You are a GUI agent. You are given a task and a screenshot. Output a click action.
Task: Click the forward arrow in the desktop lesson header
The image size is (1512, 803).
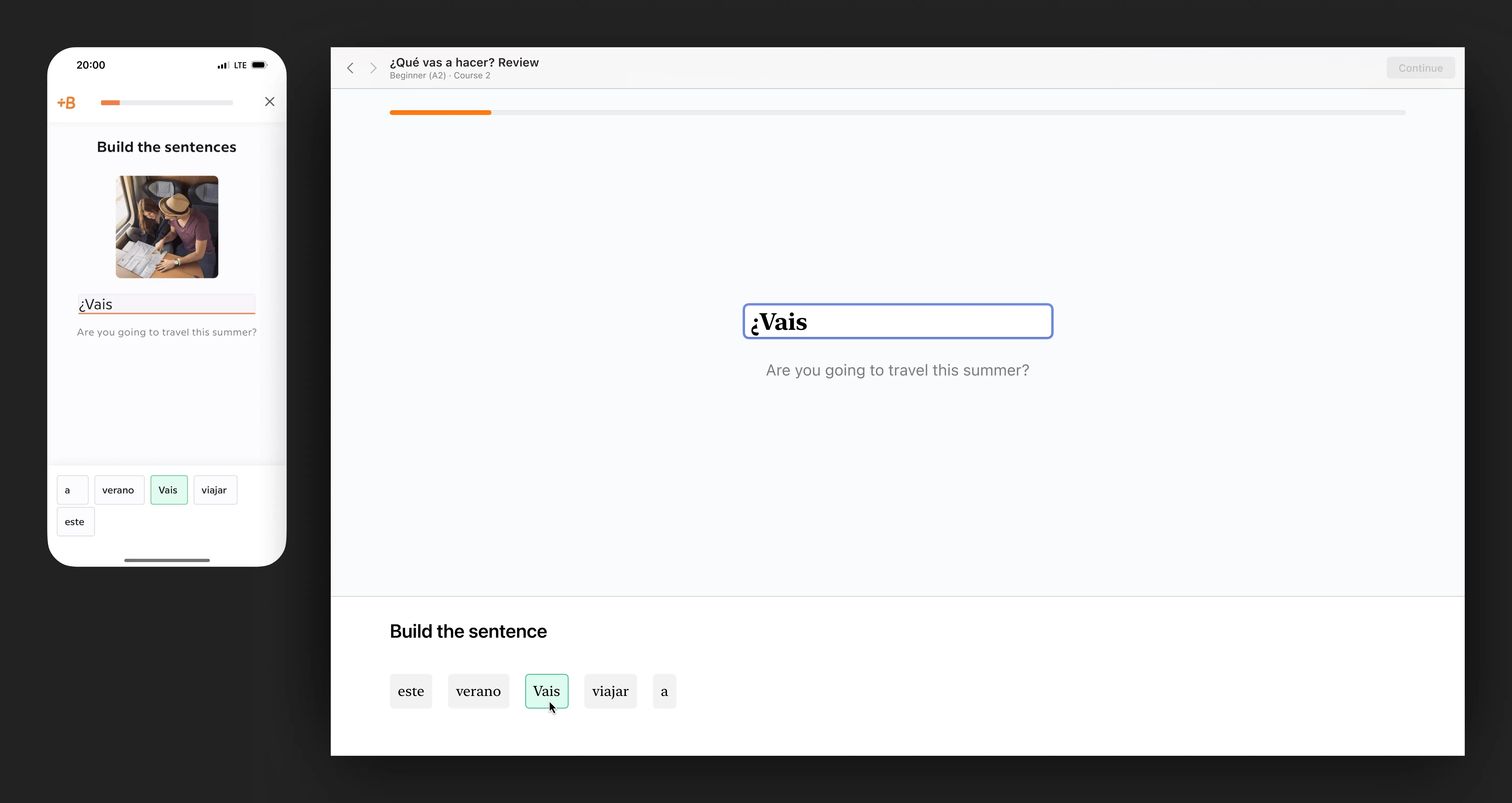click(373, 68)
